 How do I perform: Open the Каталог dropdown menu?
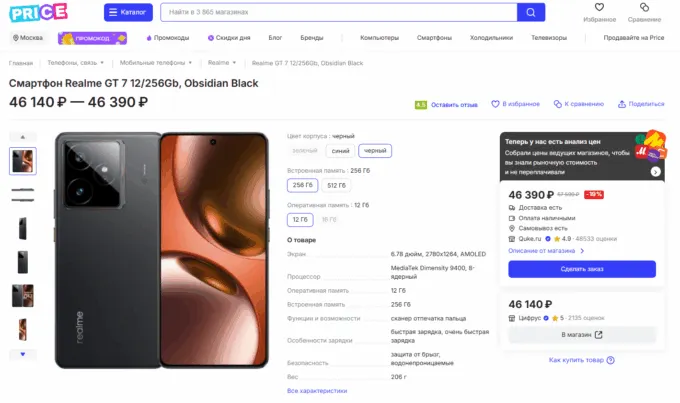pos(128,12)
